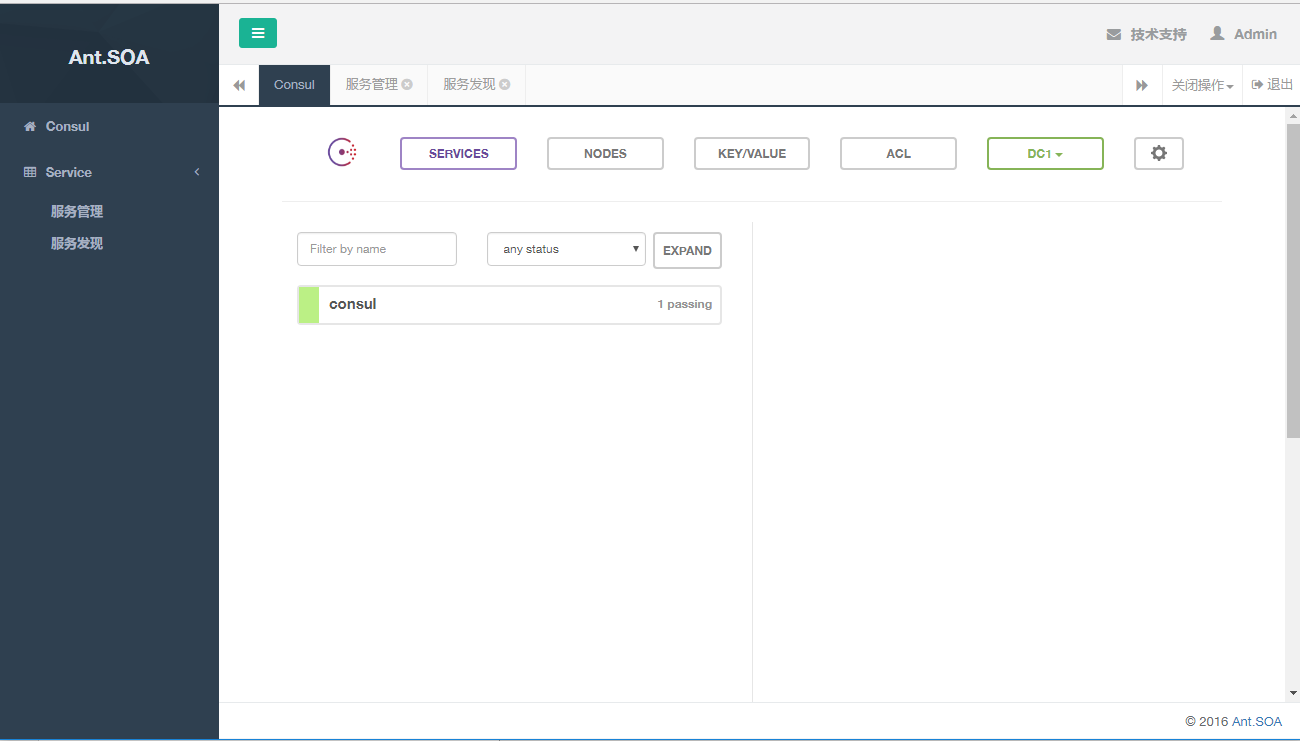Viewport: 1300px width, 741px height.
Task: Click the table icon next to Service
Action: pos(30,172)
